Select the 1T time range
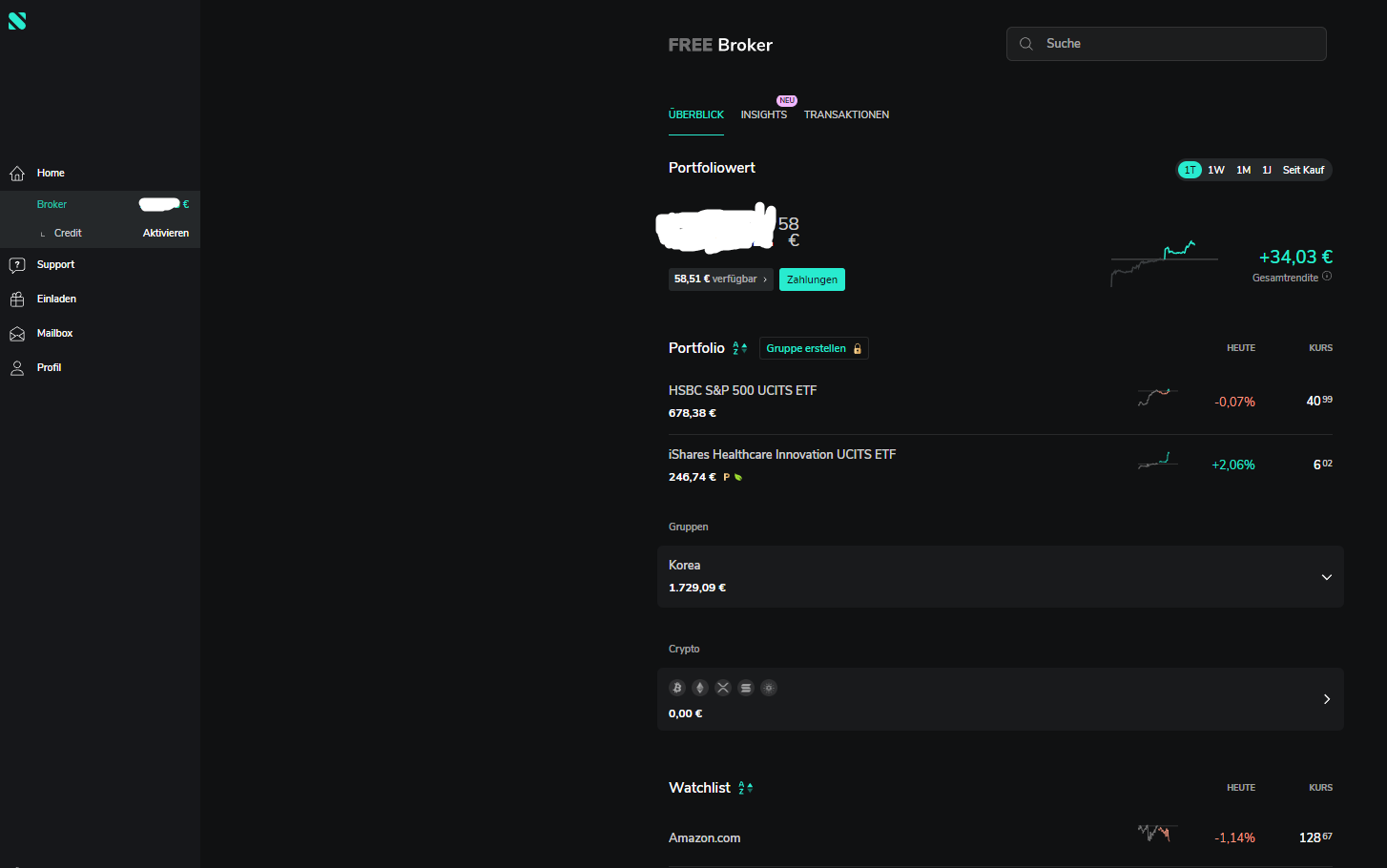 [1190, 170]
